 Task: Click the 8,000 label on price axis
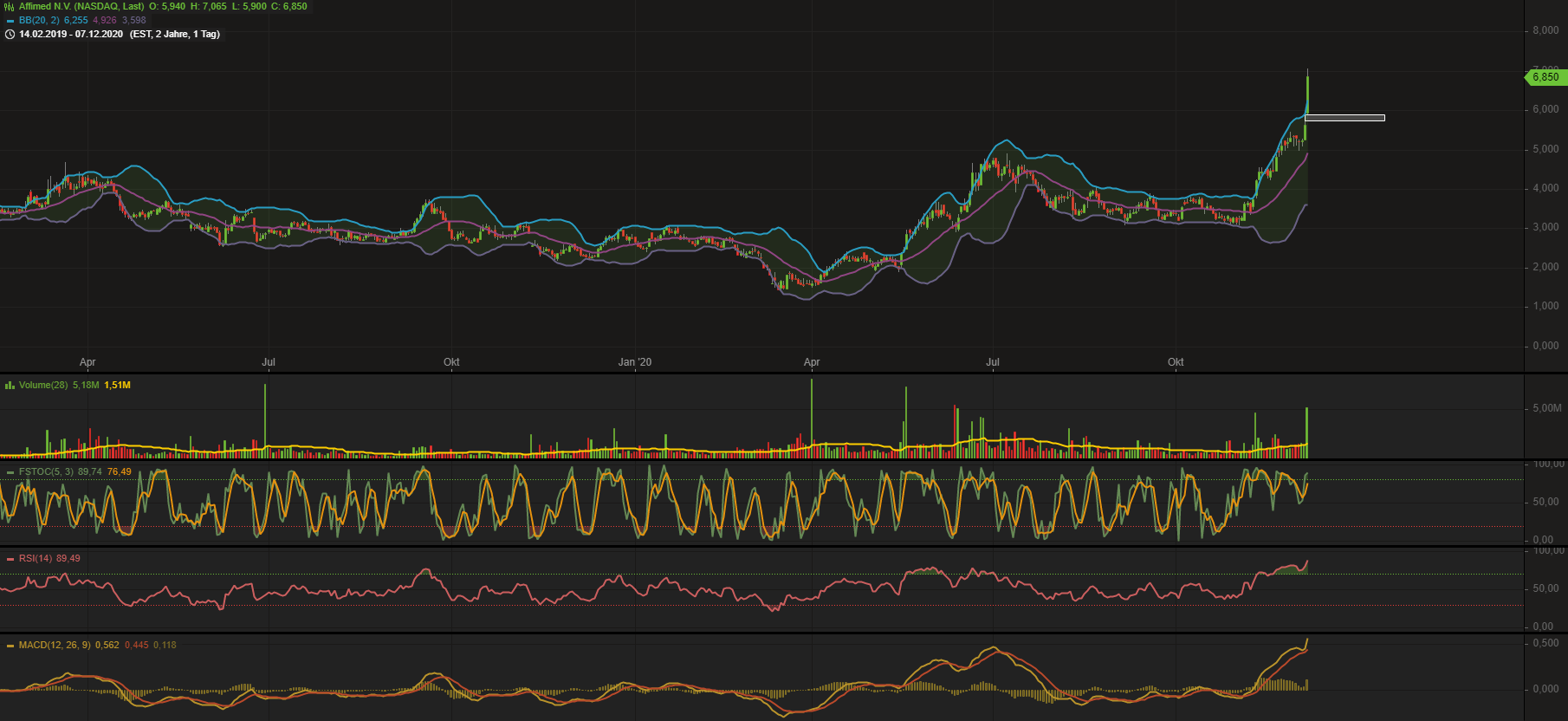point(1545,30)
